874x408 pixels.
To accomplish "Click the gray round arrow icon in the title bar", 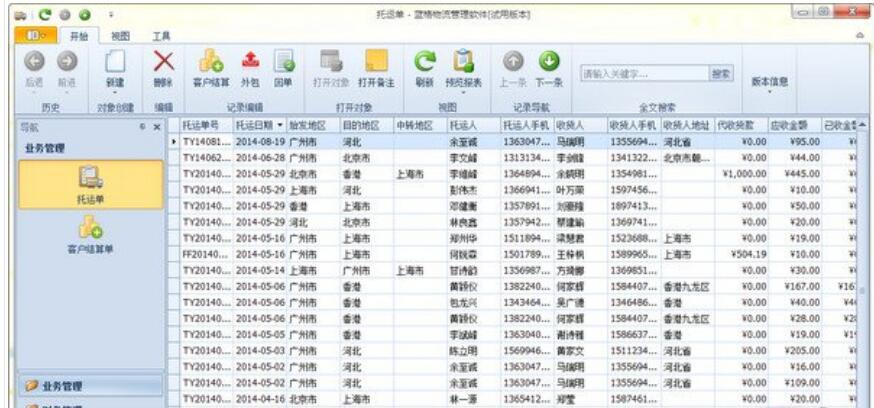I will (x=65, y=14).
